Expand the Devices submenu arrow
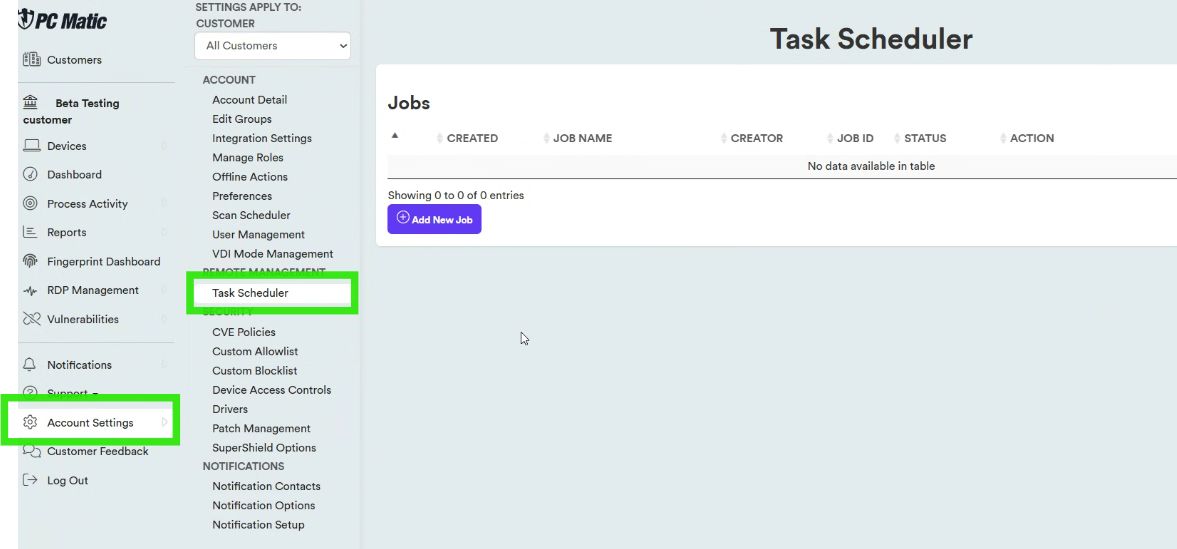This screenshot has width=1177, height=549. (x=164, y=146)
